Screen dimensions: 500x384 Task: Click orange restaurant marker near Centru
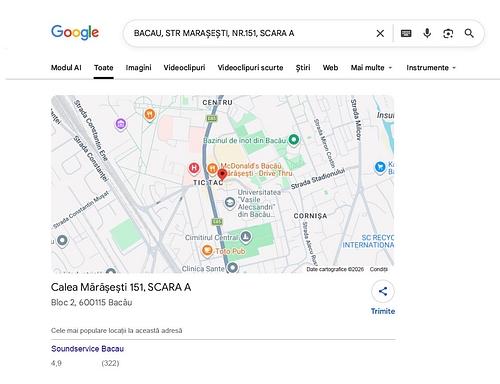click(x=150, y=115)
